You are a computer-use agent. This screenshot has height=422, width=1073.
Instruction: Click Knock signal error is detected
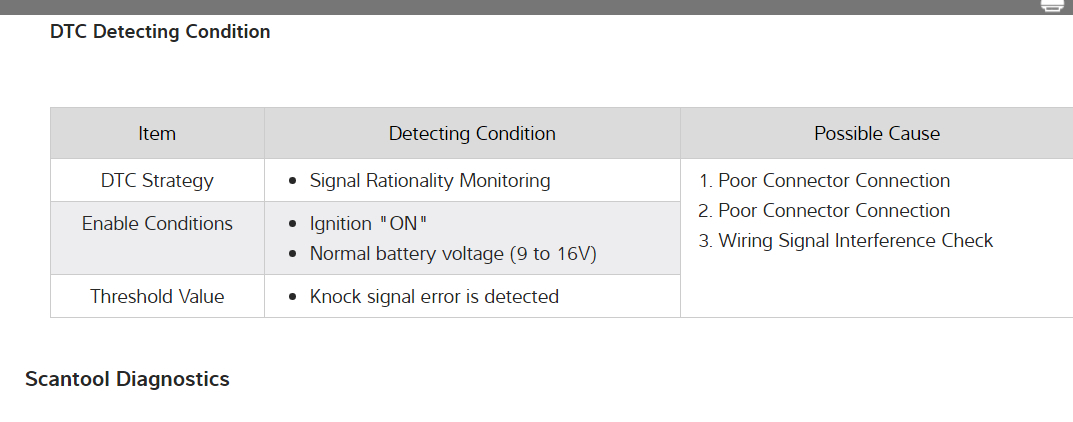[x=434, y=296]
